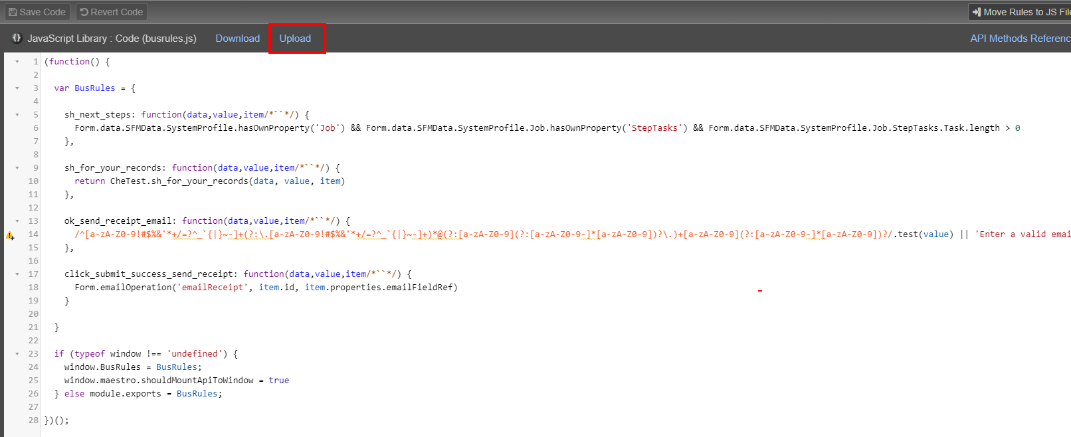Viewport: 1071px width, 437px height.
Task: Collapse the ok_send_receipt_email fold at line 13
Action: pyautogui.click(x=17, y=221)
